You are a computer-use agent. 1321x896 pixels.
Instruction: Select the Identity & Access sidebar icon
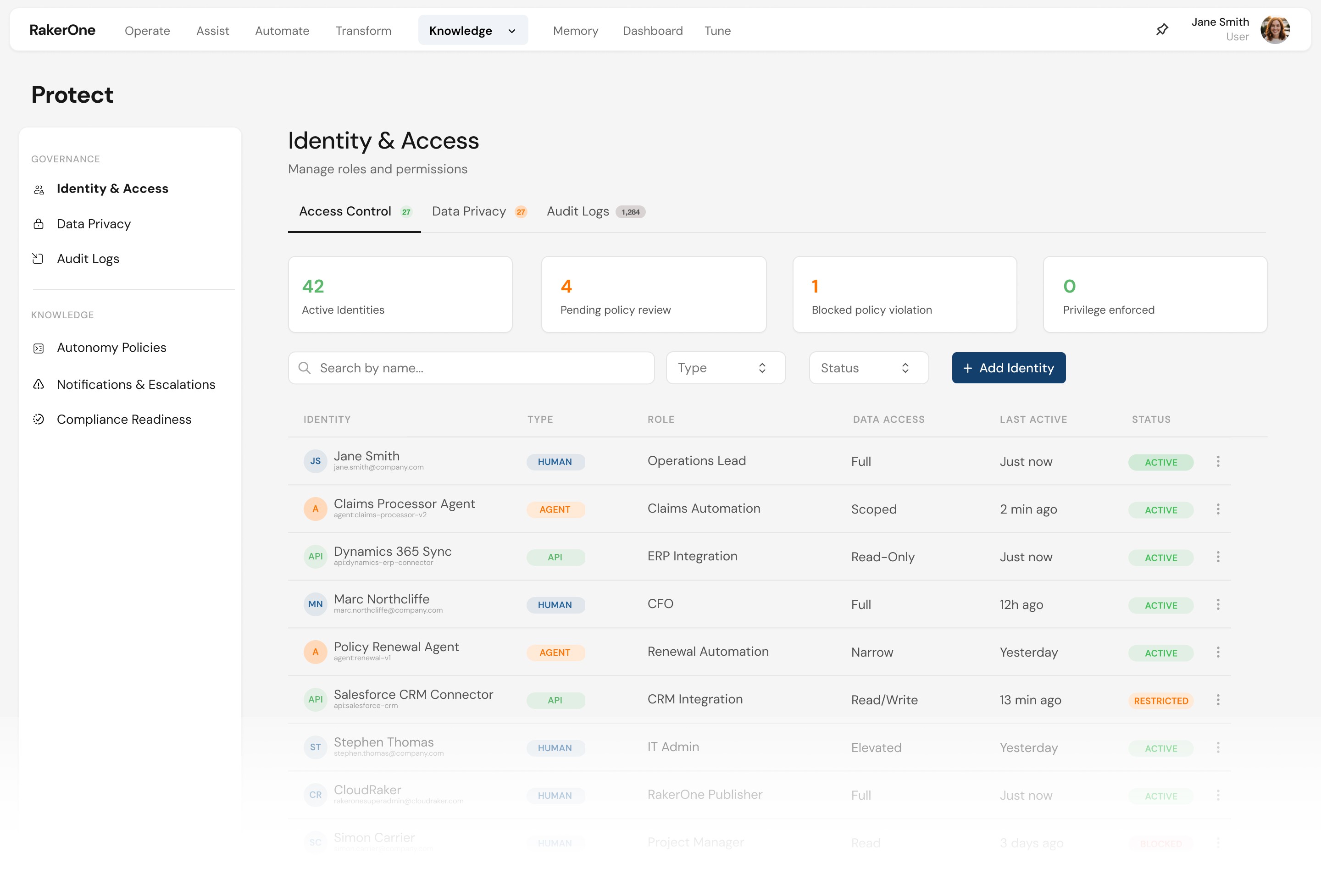[x=38, y=188]
